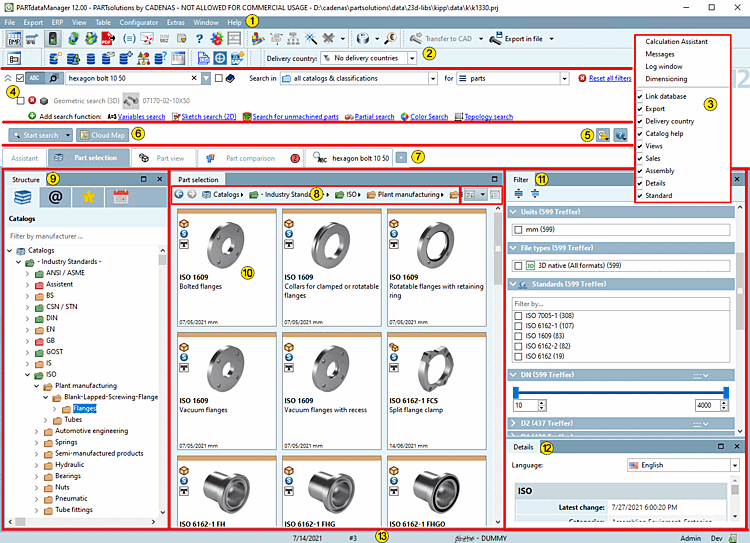Screen dimensions: 750x543
Task: Expand the D2 (437 Treffer) filter section
Action: click(x=514, y=423)
